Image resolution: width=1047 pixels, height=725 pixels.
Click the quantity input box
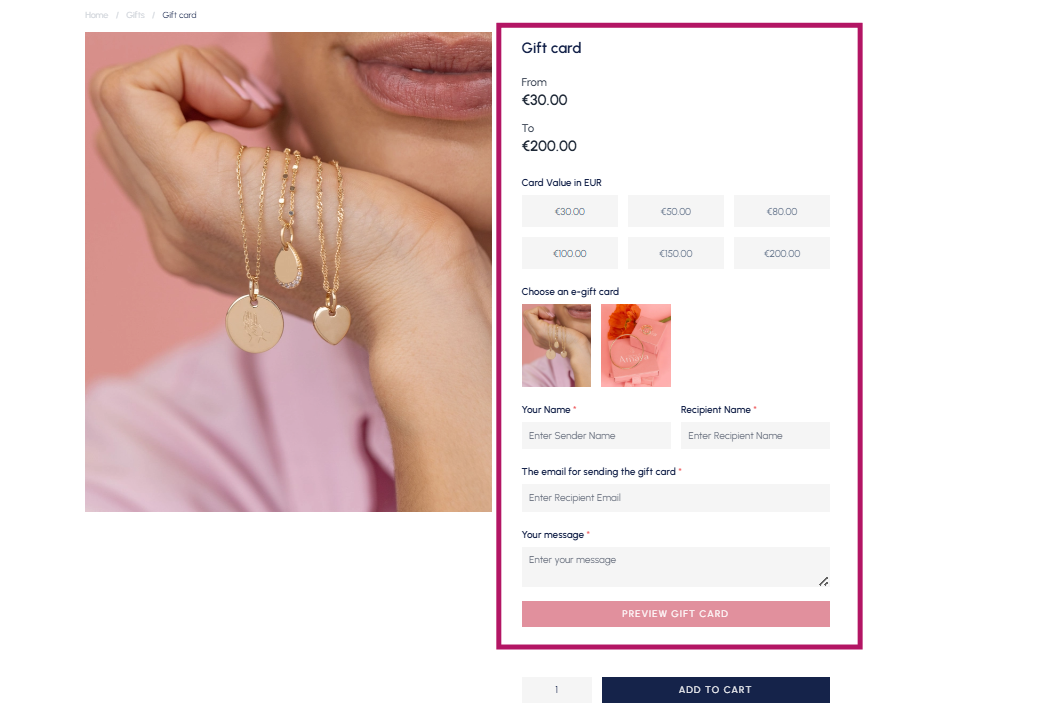click(x=557, y=690)
